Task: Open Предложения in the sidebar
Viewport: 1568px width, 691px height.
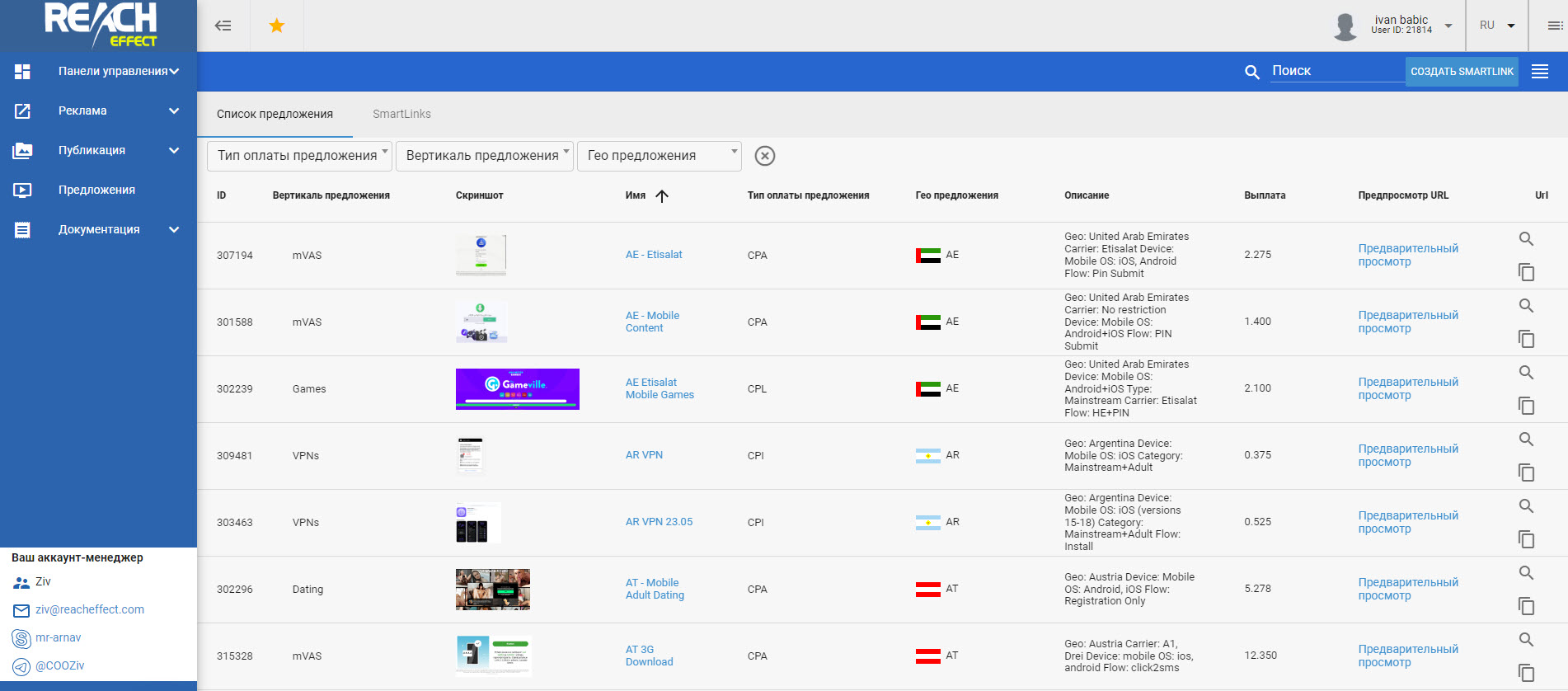Action: (98, 190)
